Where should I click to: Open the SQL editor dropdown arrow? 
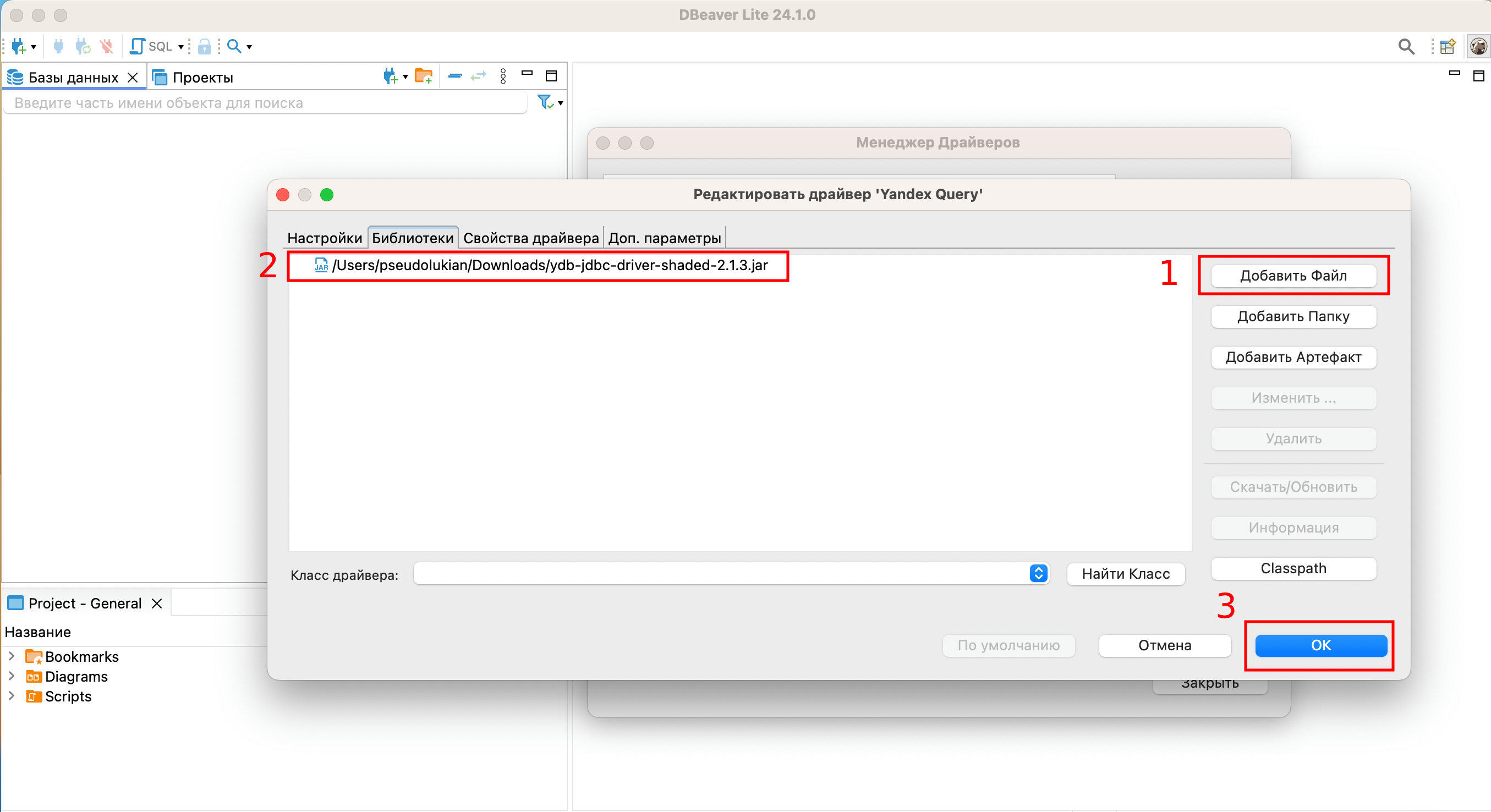tap(181, 47)
